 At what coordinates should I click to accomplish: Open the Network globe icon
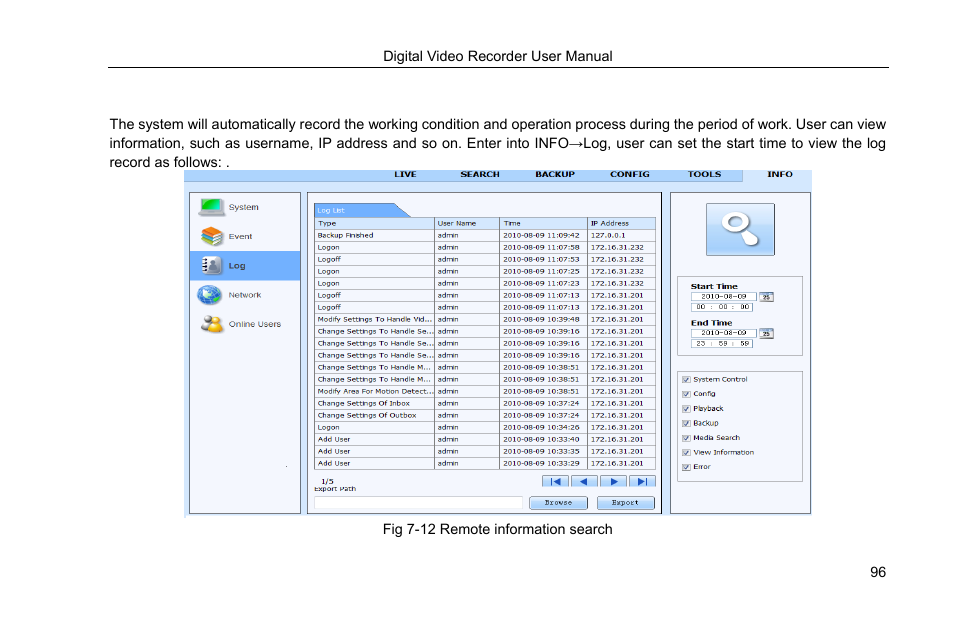209,294
